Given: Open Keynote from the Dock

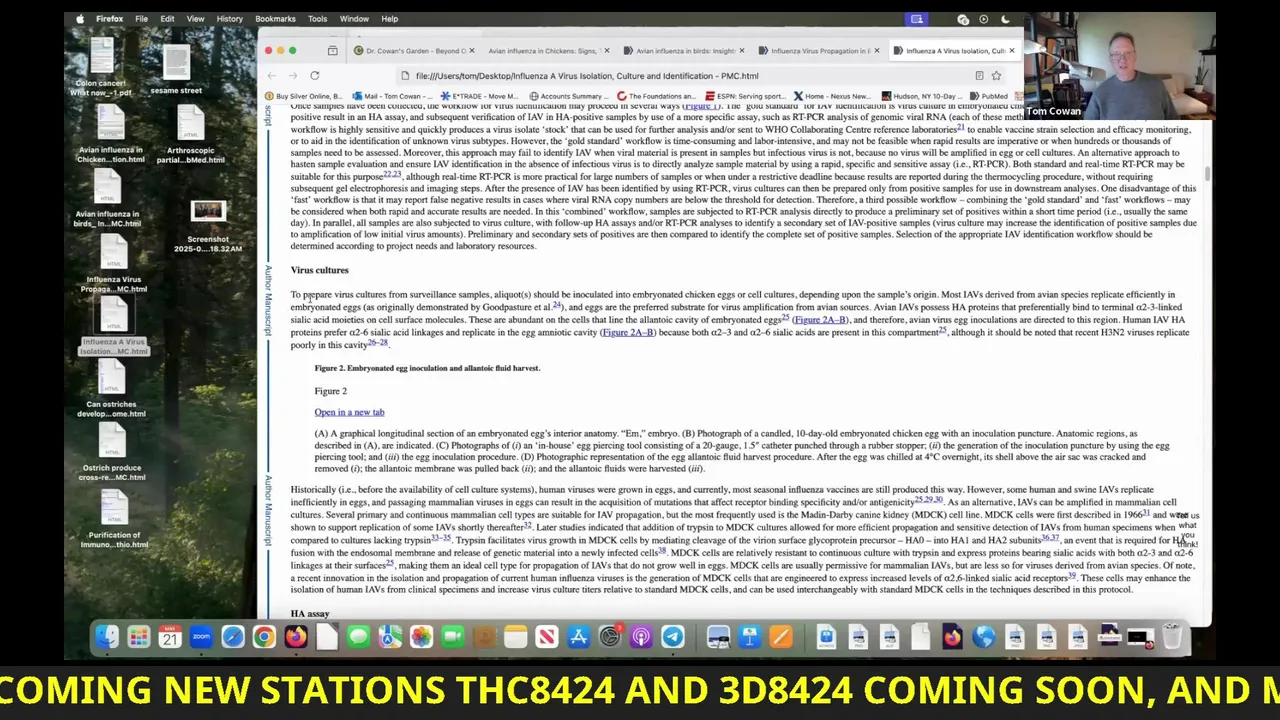Looking at the screenshot, I should click(750, 637).
